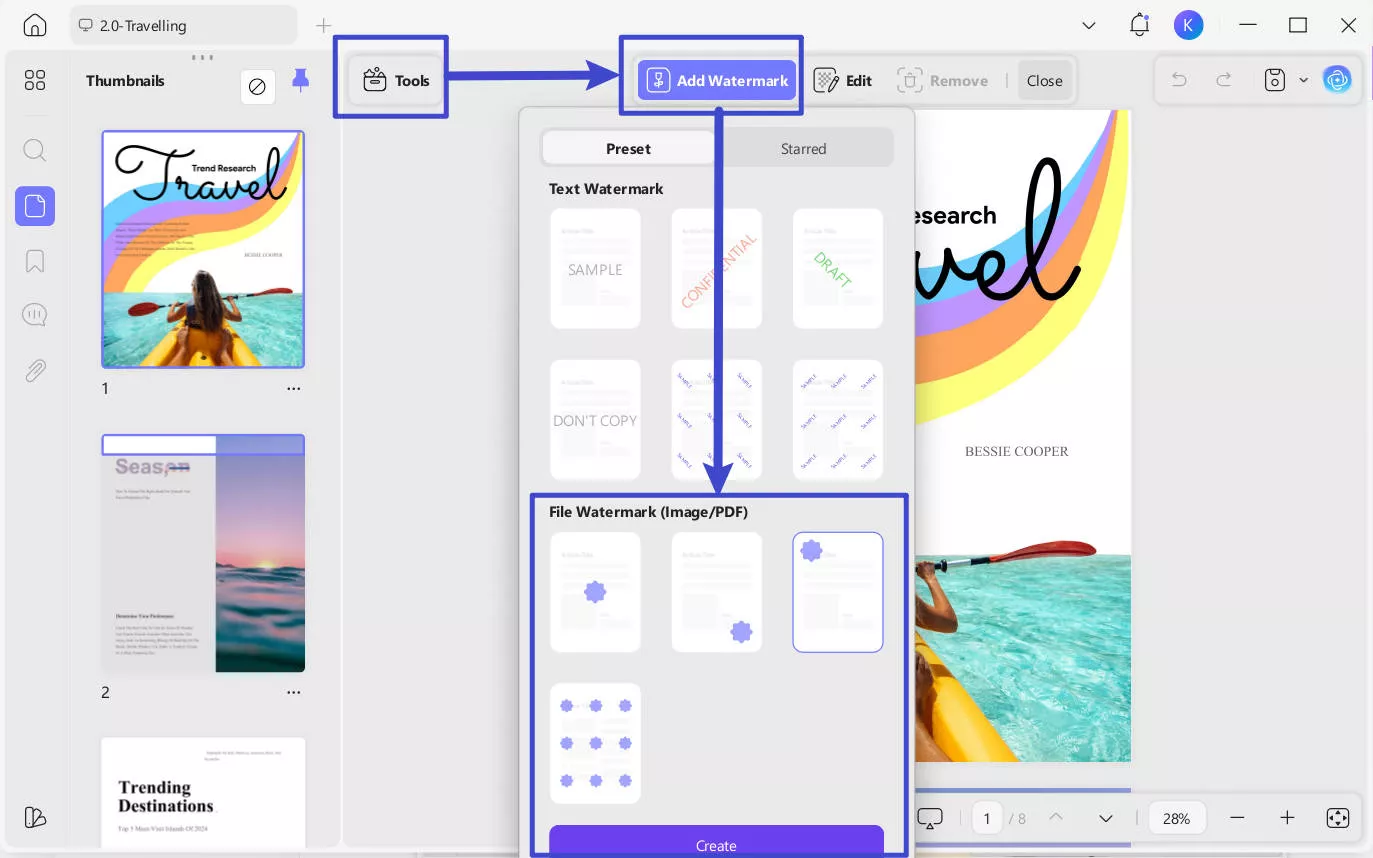Save the document with the floppy disk icon
Viewport: 1373px width, 858px height.
tap(1275, 79)
